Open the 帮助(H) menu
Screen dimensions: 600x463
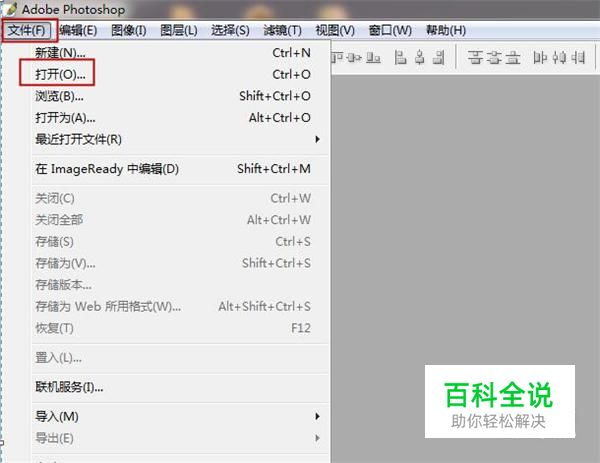pos(446,30)
